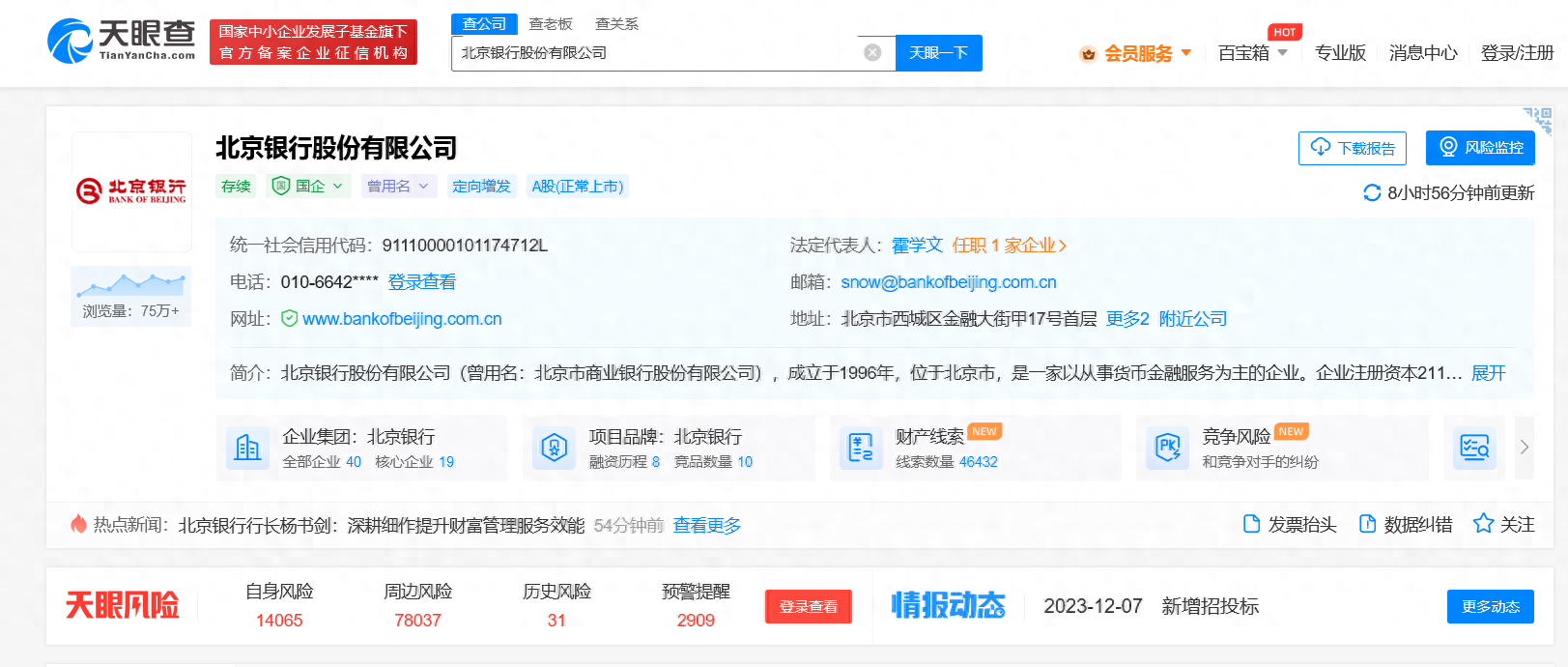1568x667 pixels.
Task: Open 专业版 in the top navigation
Action: (1340, 53)
